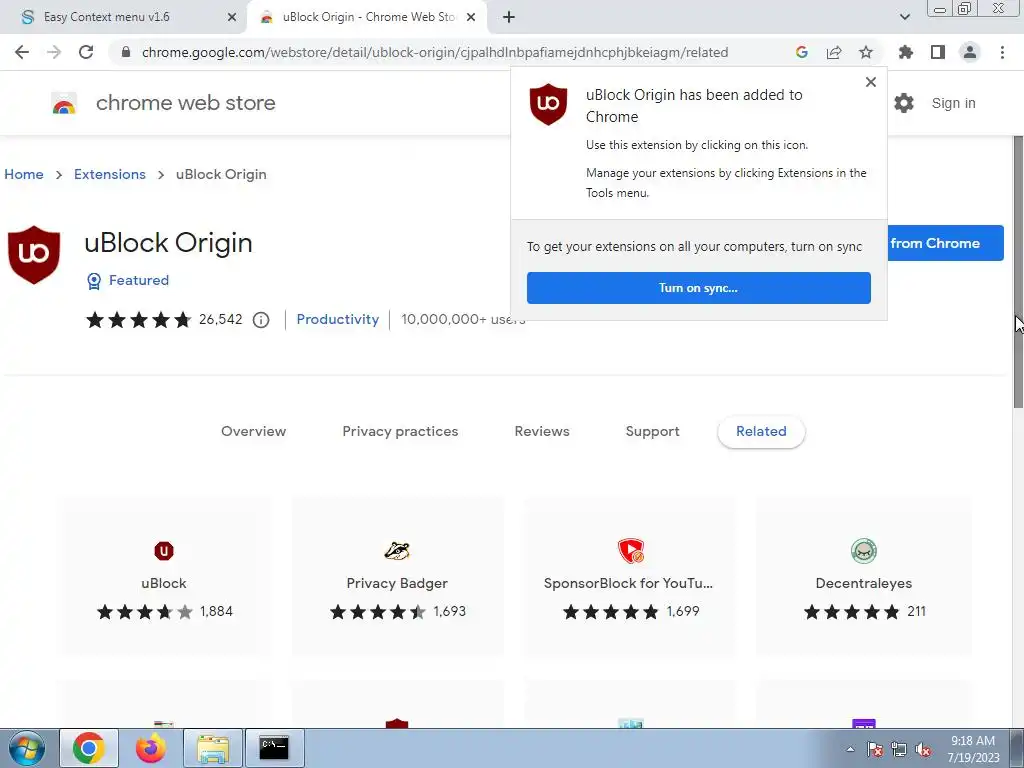Click the uBlock Origin shield in popup
Screen dimensions: 1024x768
tap(548, 104)
